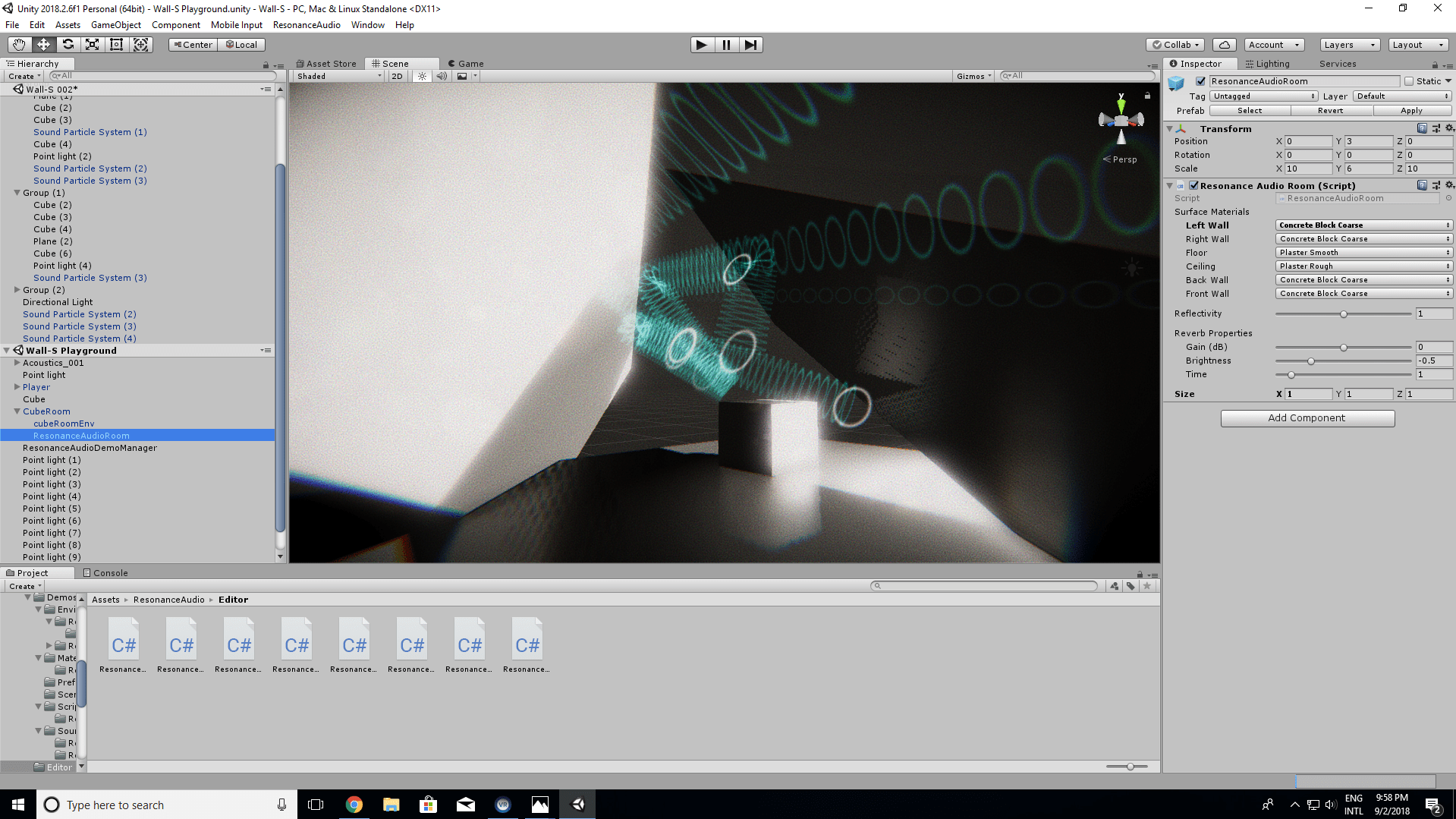Select the Hand tool in toolbar

click(x=19, y=45)
